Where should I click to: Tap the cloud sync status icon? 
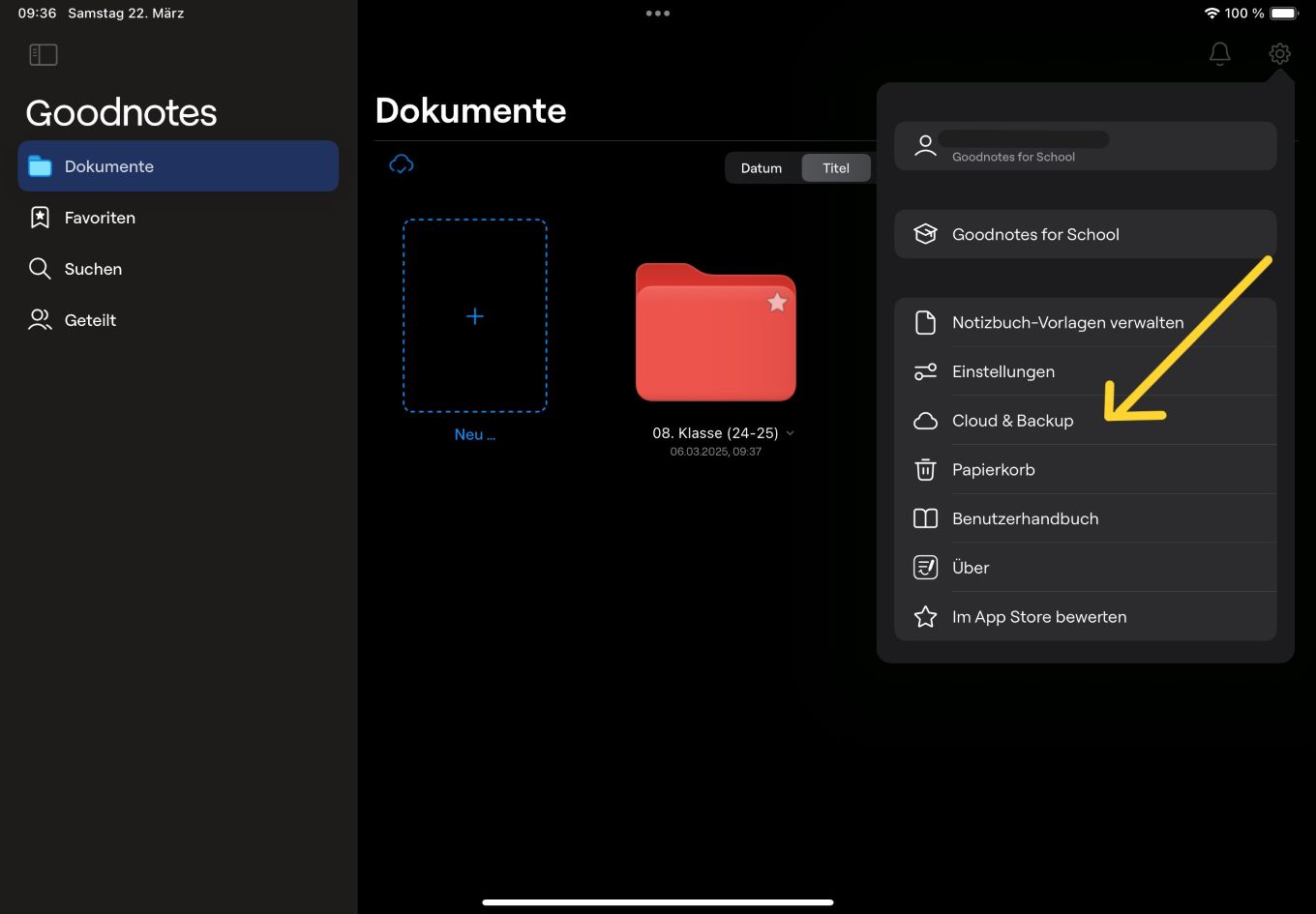coord(402,164)
